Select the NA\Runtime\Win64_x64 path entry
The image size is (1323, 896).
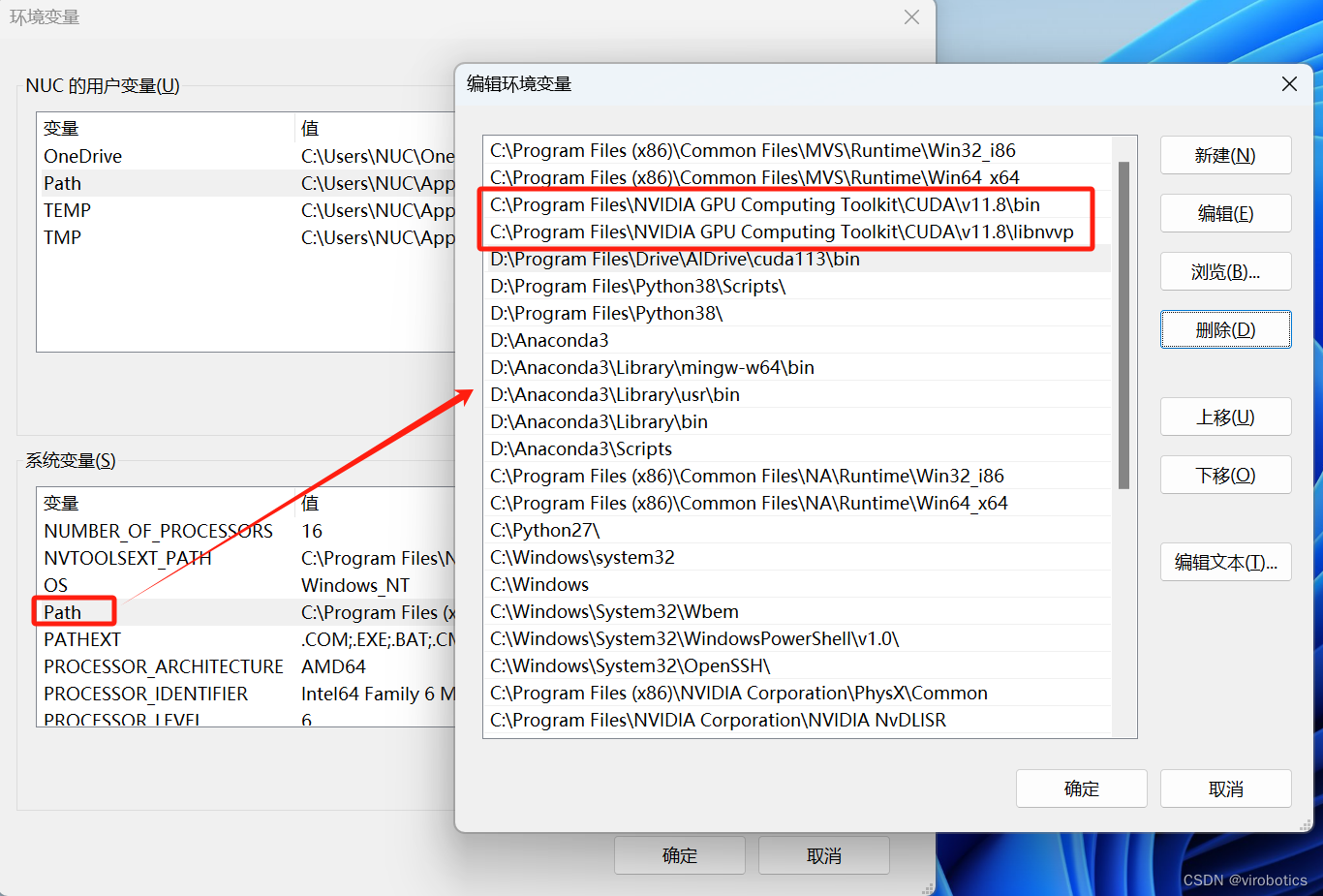797,503
